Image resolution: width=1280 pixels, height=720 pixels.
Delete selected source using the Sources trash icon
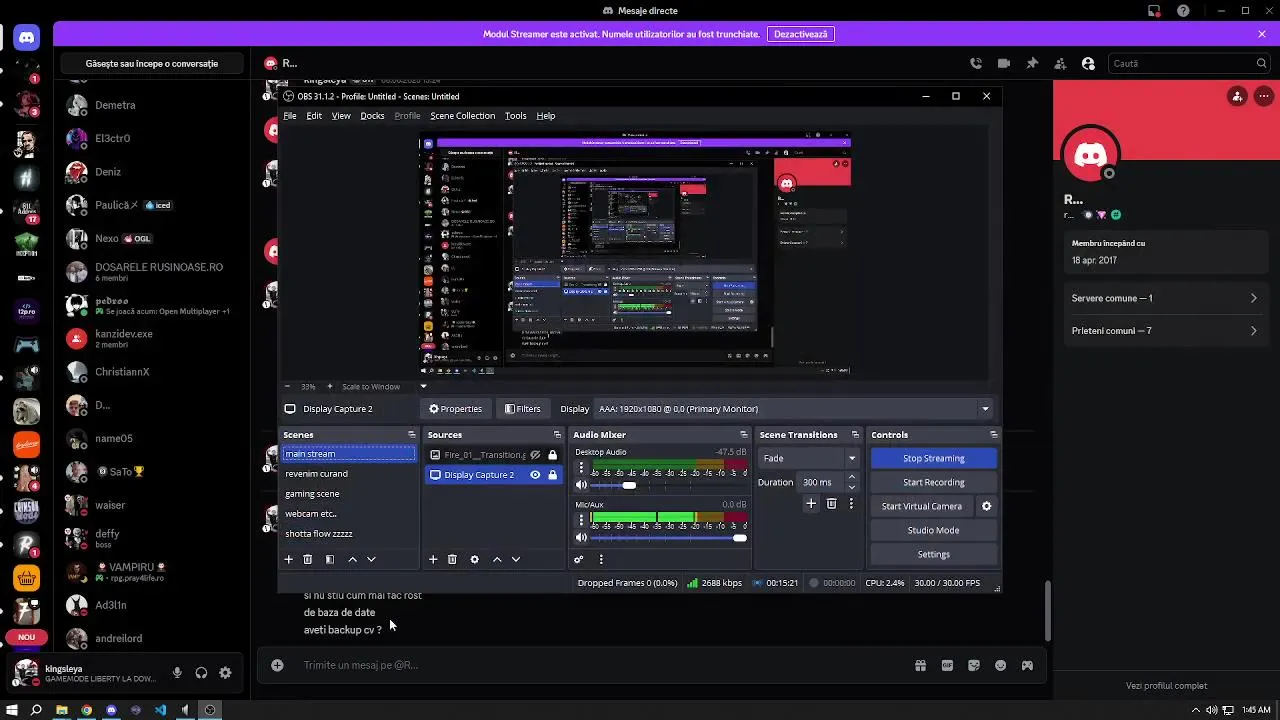pos(452,560)
